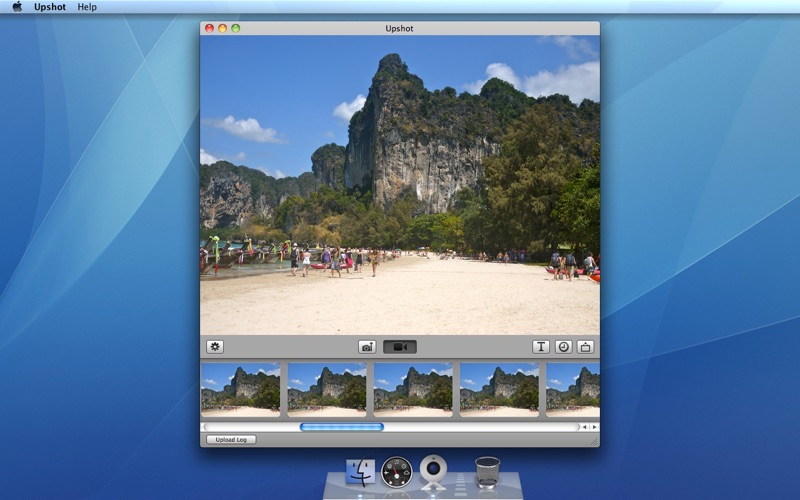The height and width of the screenshot is (500, 800).
Task: Click the blue horizontal scrollbar thumb
Action: pos(342,427)
